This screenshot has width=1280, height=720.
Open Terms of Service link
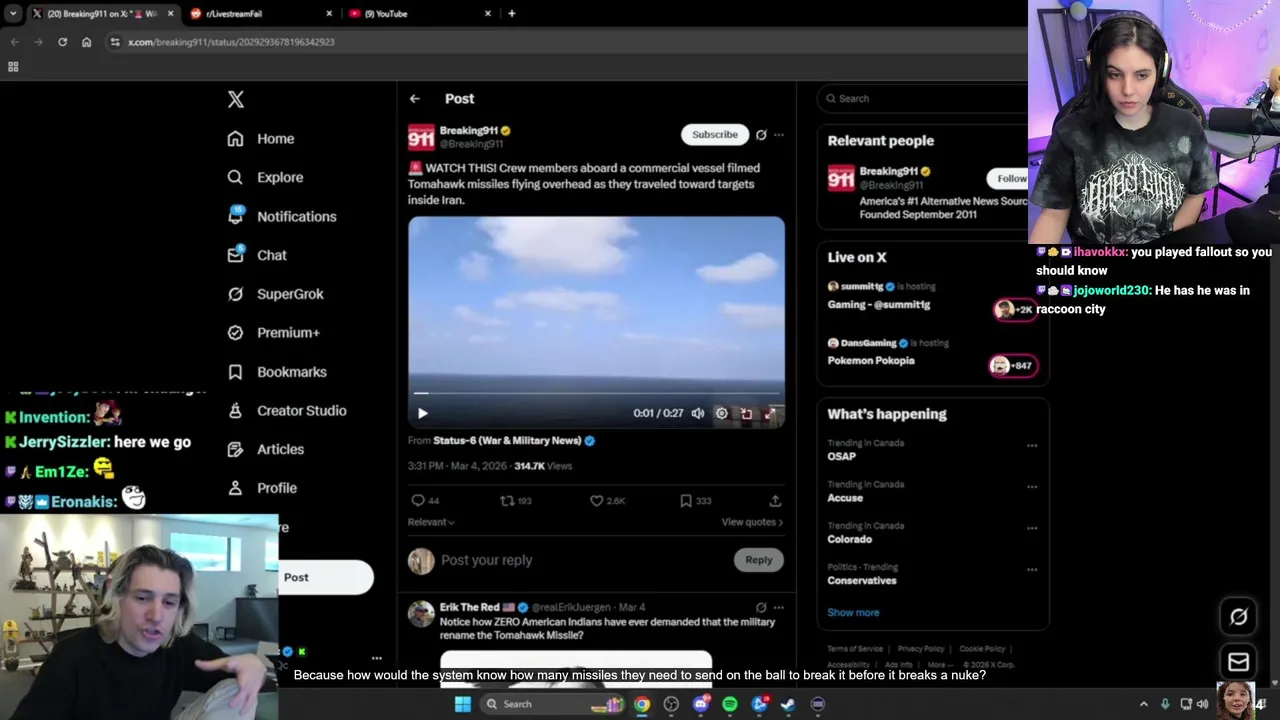tap(855, 649)
